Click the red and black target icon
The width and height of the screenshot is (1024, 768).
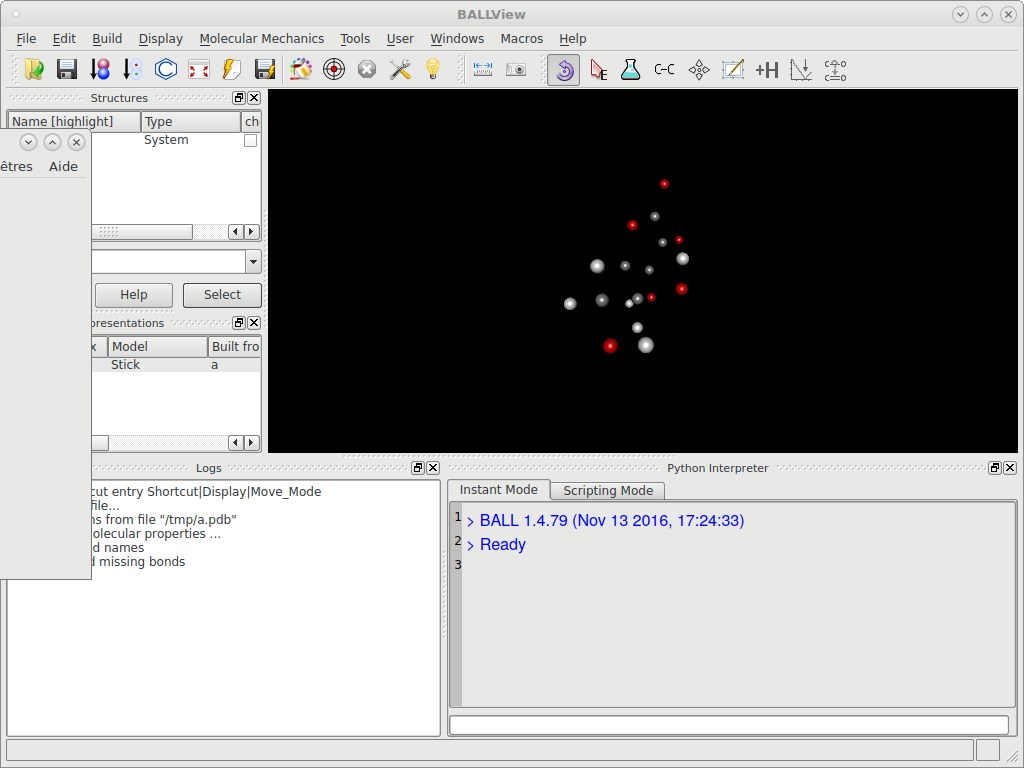click(x=334, y=69)
